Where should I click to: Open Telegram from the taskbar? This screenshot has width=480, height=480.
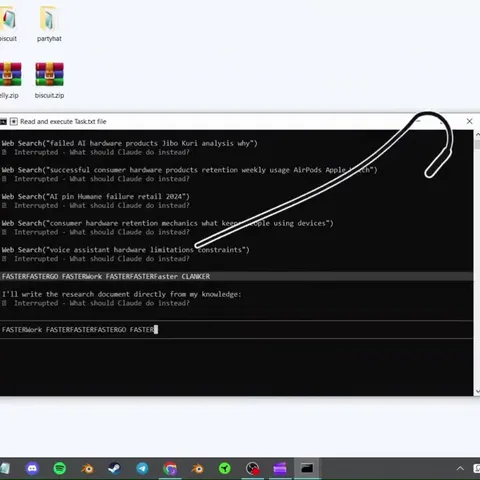click(142, 468)
